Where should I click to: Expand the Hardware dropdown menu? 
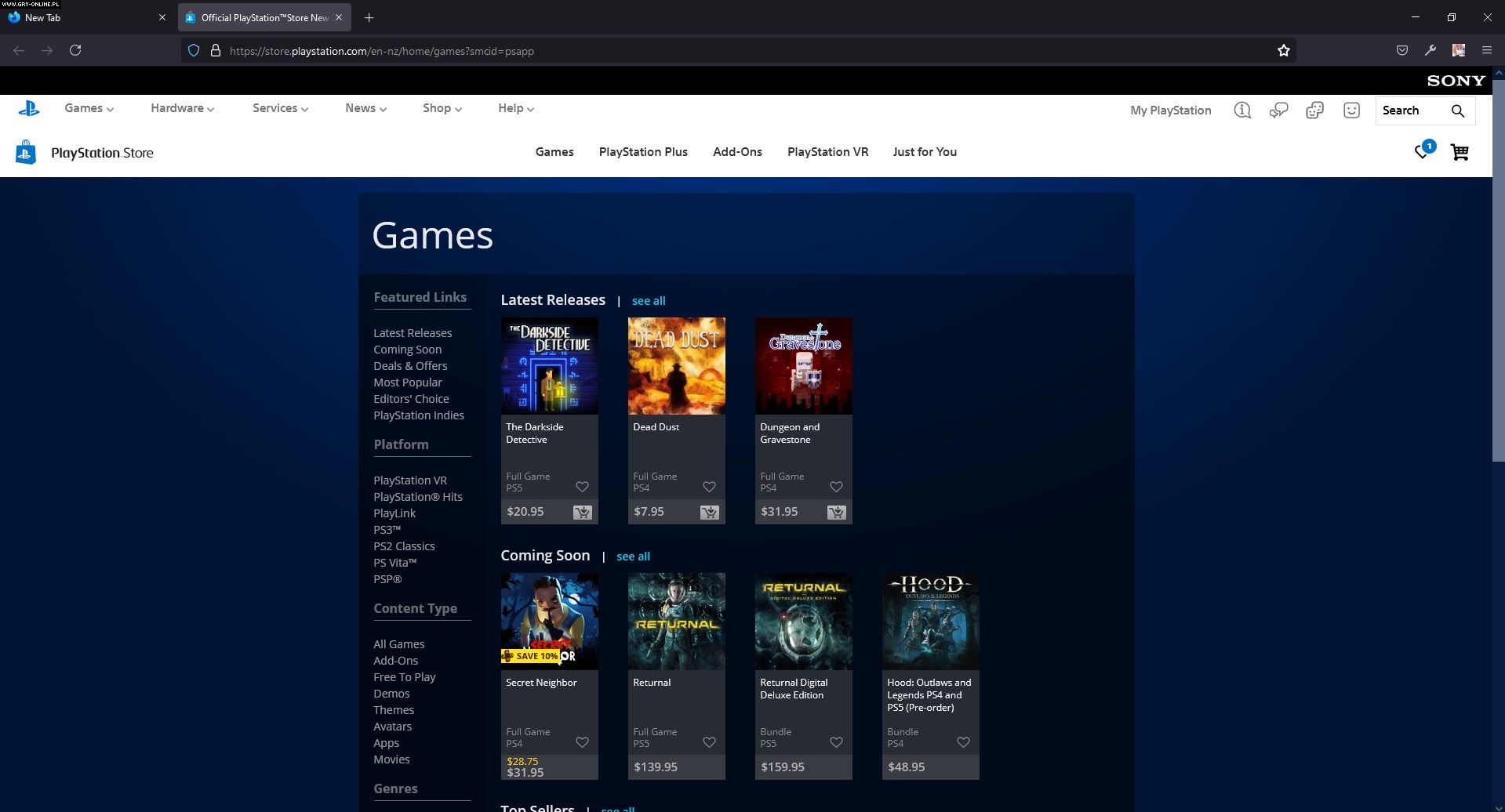tap(182, 108)
